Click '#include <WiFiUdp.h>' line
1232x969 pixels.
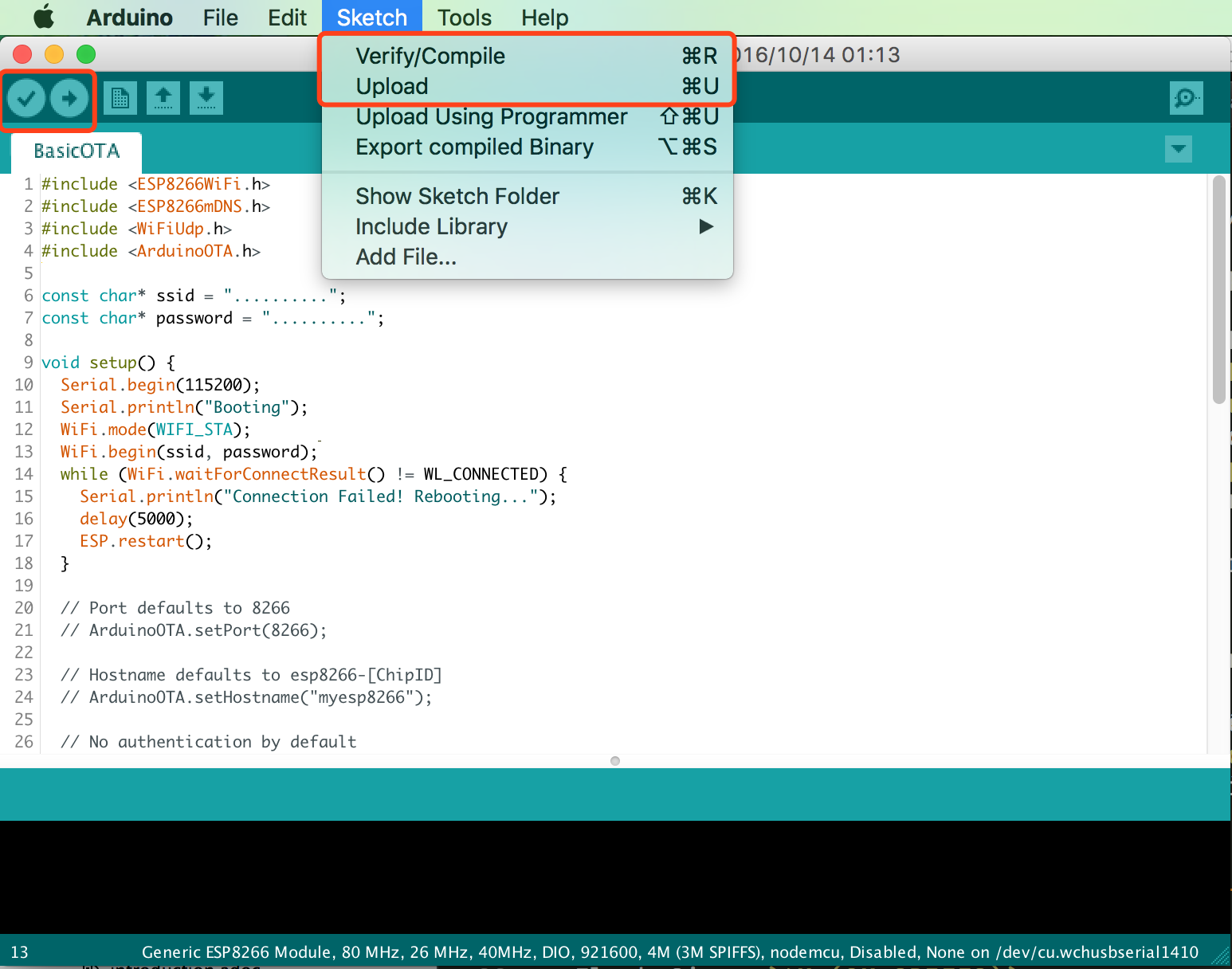[136, 229]
